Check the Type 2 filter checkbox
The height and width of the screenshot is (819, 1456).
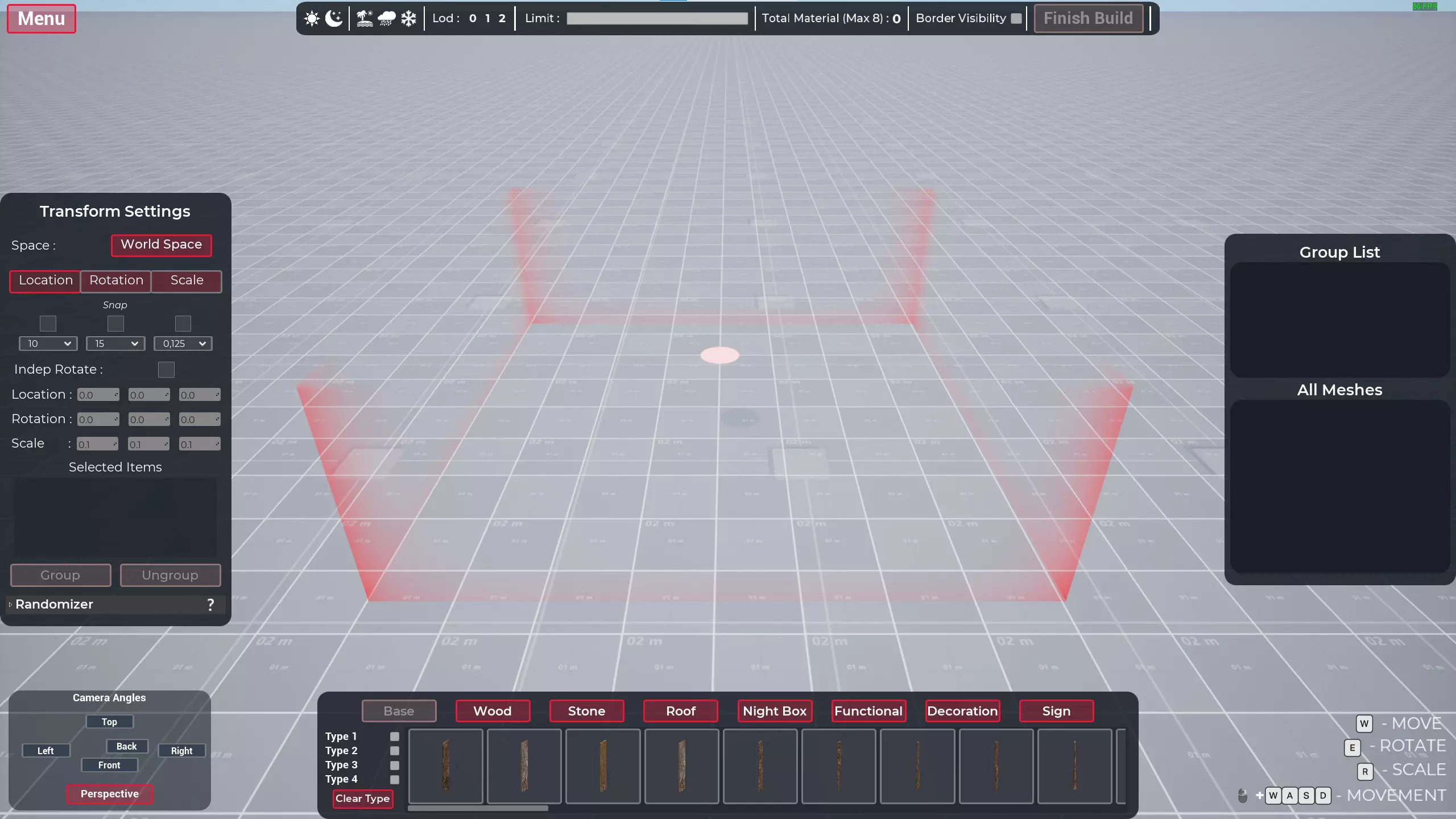[395, 751]
